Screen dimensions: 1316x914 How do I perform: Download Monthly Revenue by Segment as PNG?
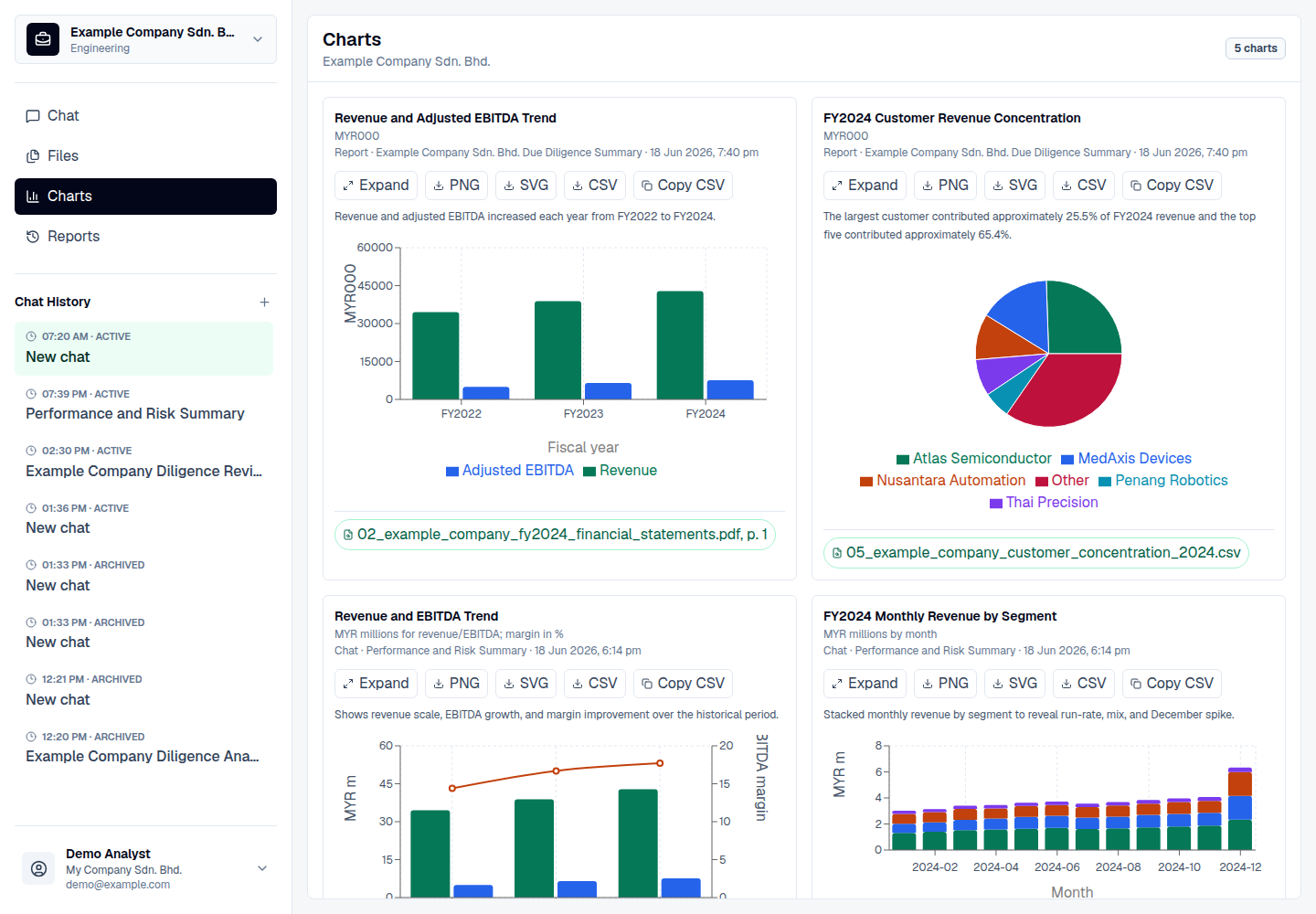(945, 684)
